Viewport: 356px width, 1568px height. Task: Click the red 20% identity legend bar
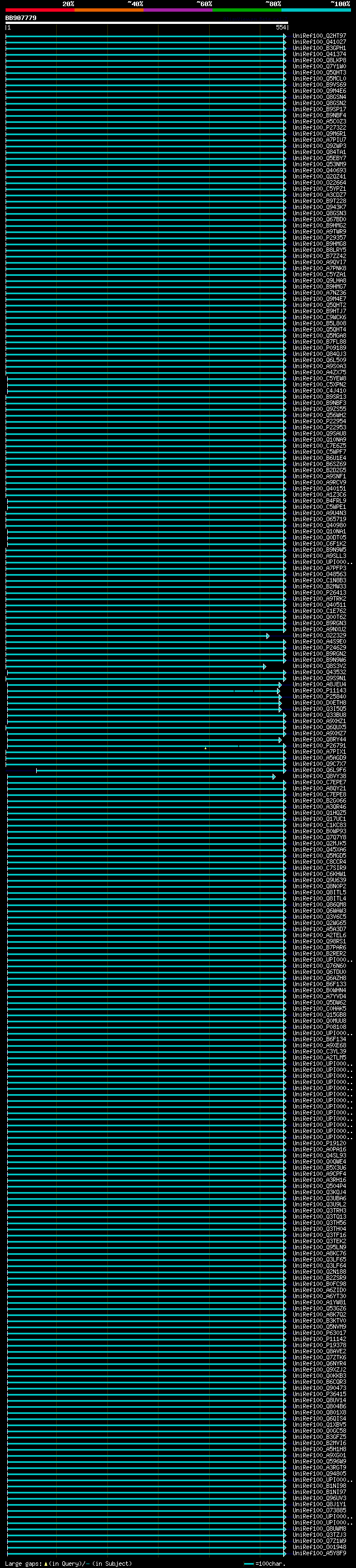pos(40,10)
